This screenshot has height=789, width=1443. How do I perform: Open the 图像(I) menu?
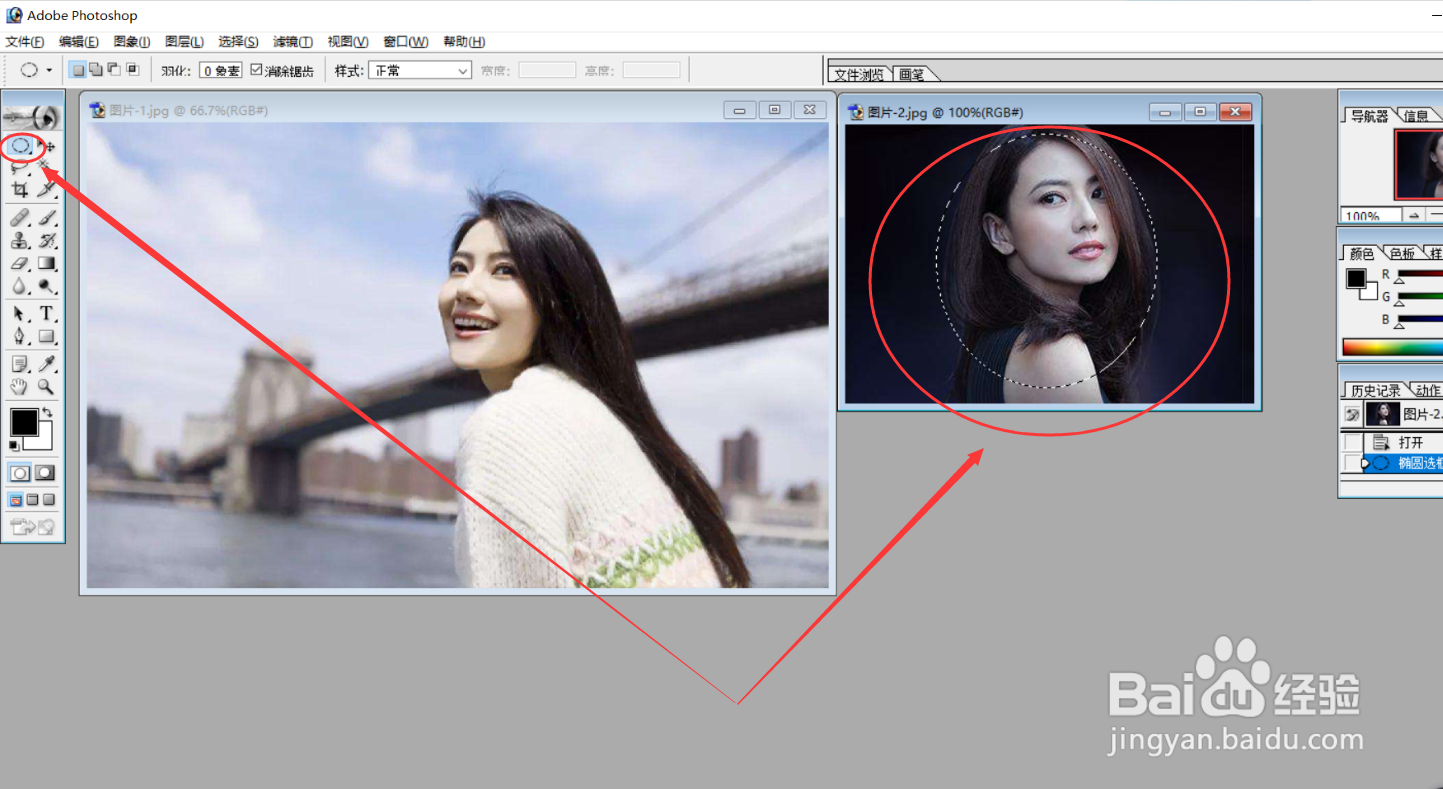pyautogui.click(x=132, y=41)
